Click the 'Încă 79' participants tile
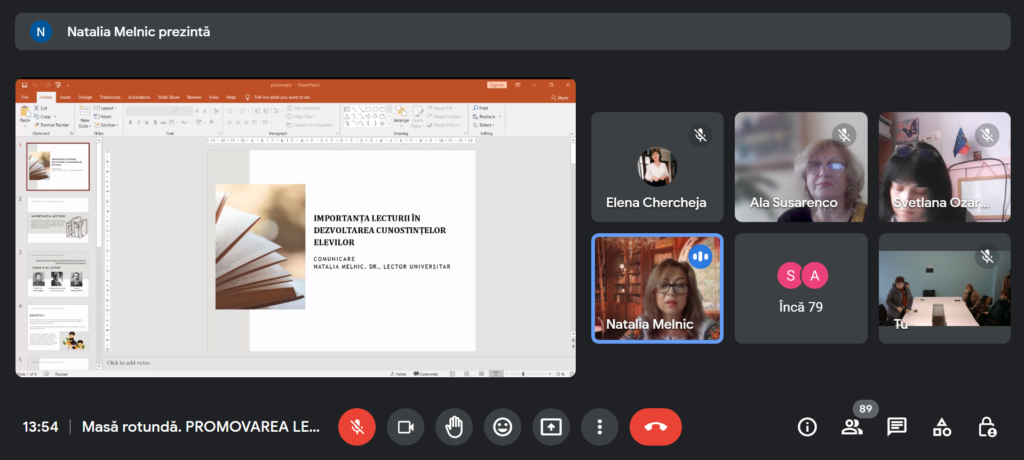The width and height of the screenshot is (1024, 460). (x=801, y=289)
